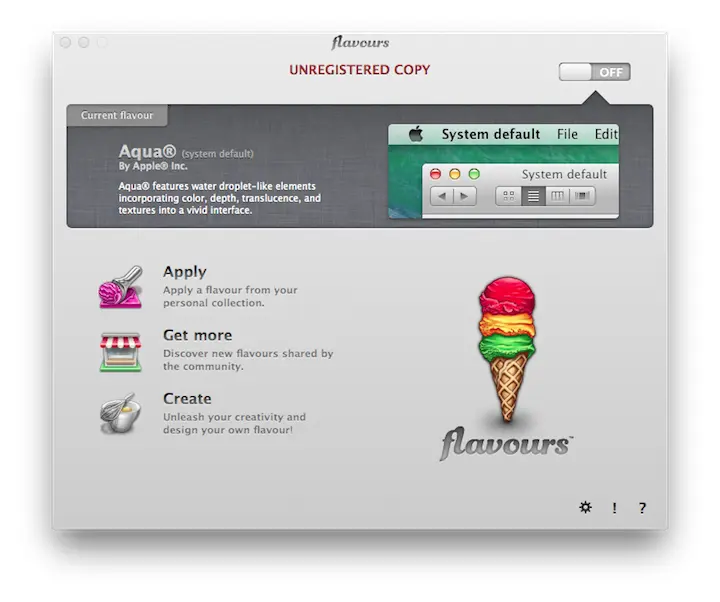Select the Current flavour tab
Viewport: 720px width, 602px height.
(117, 115)
